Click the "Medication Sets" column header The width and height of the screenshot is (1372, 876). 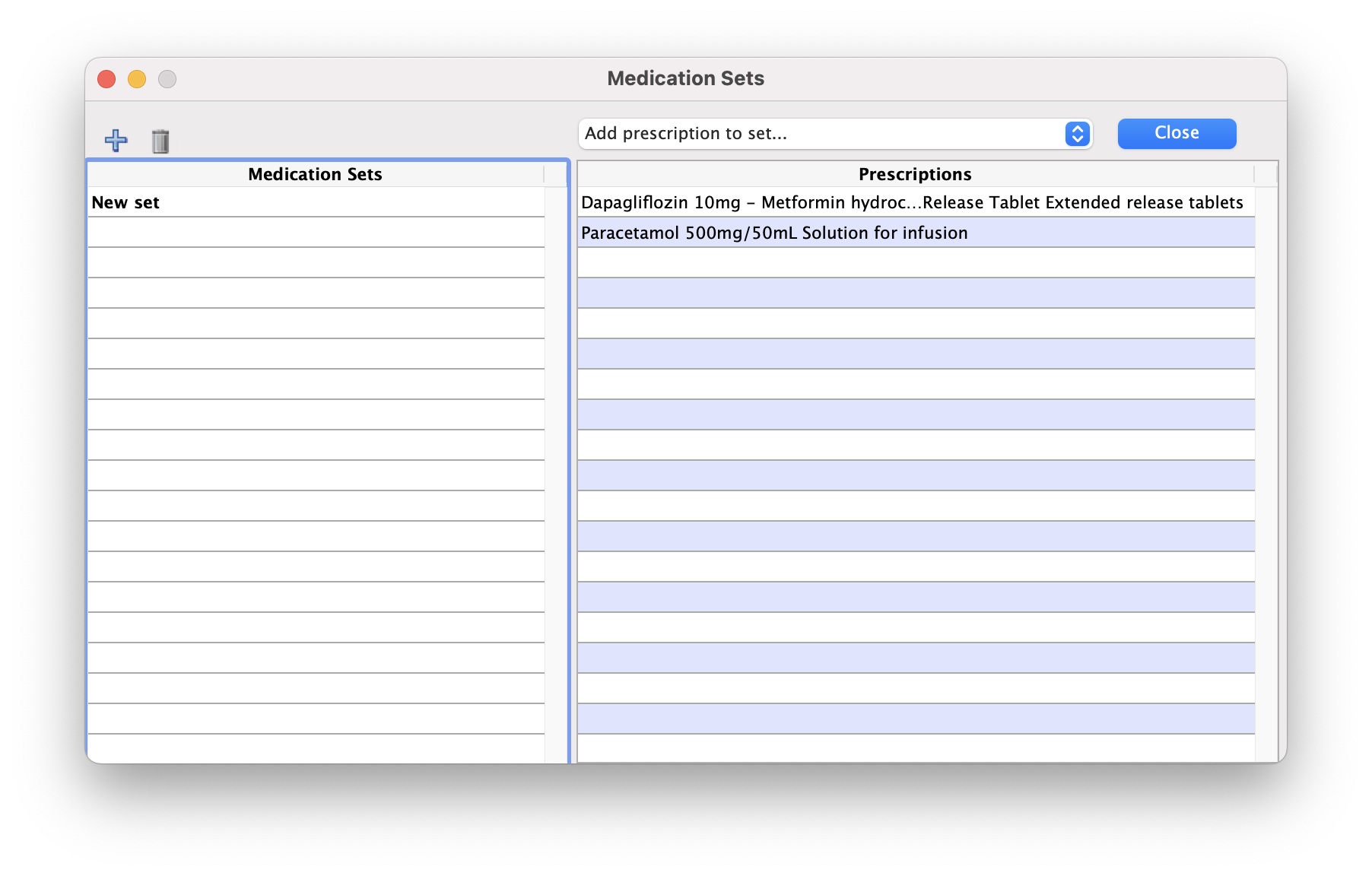315,175
